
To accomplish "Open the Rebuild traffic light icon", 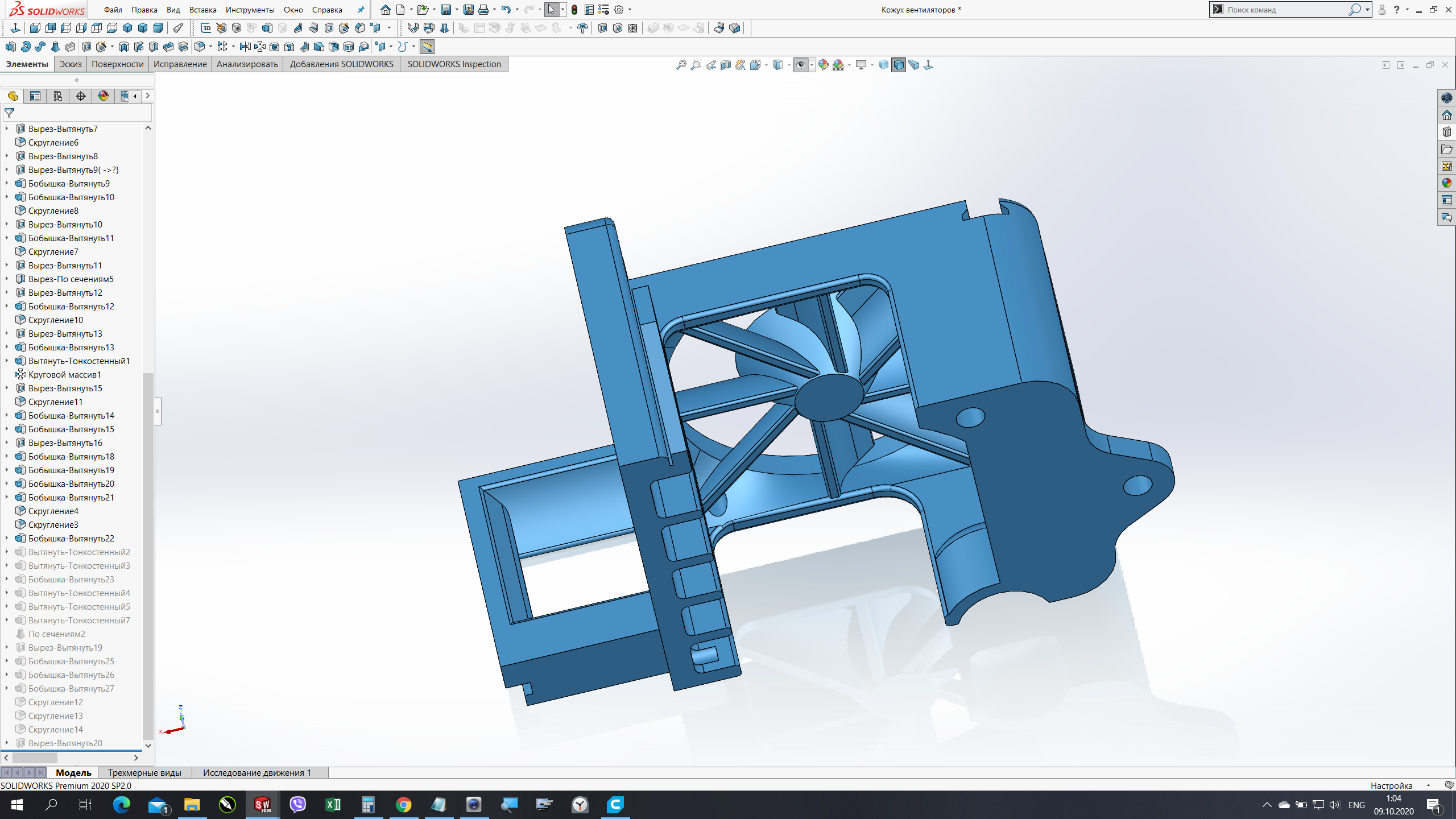I will pos(574,10).
